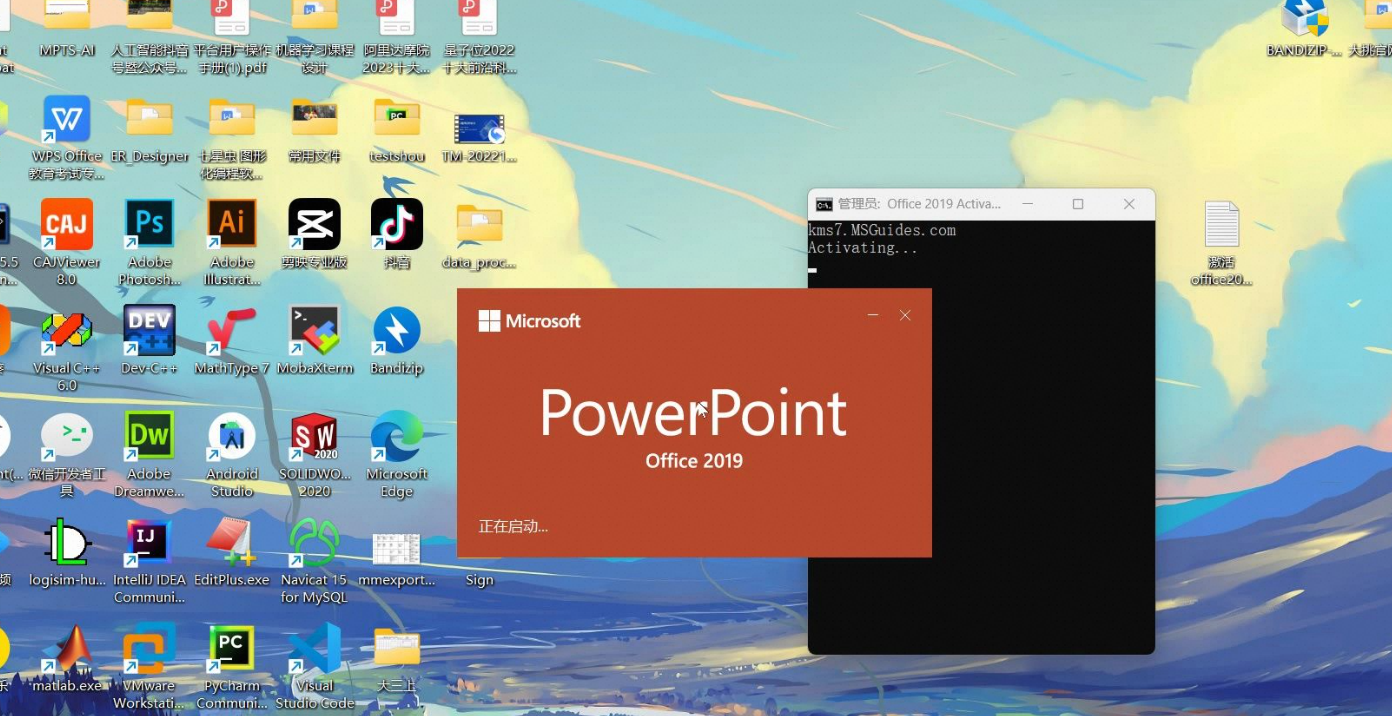Click the Activating... line in console
The width and height of the screenshot is (1392, 716).
coord(863,248)
